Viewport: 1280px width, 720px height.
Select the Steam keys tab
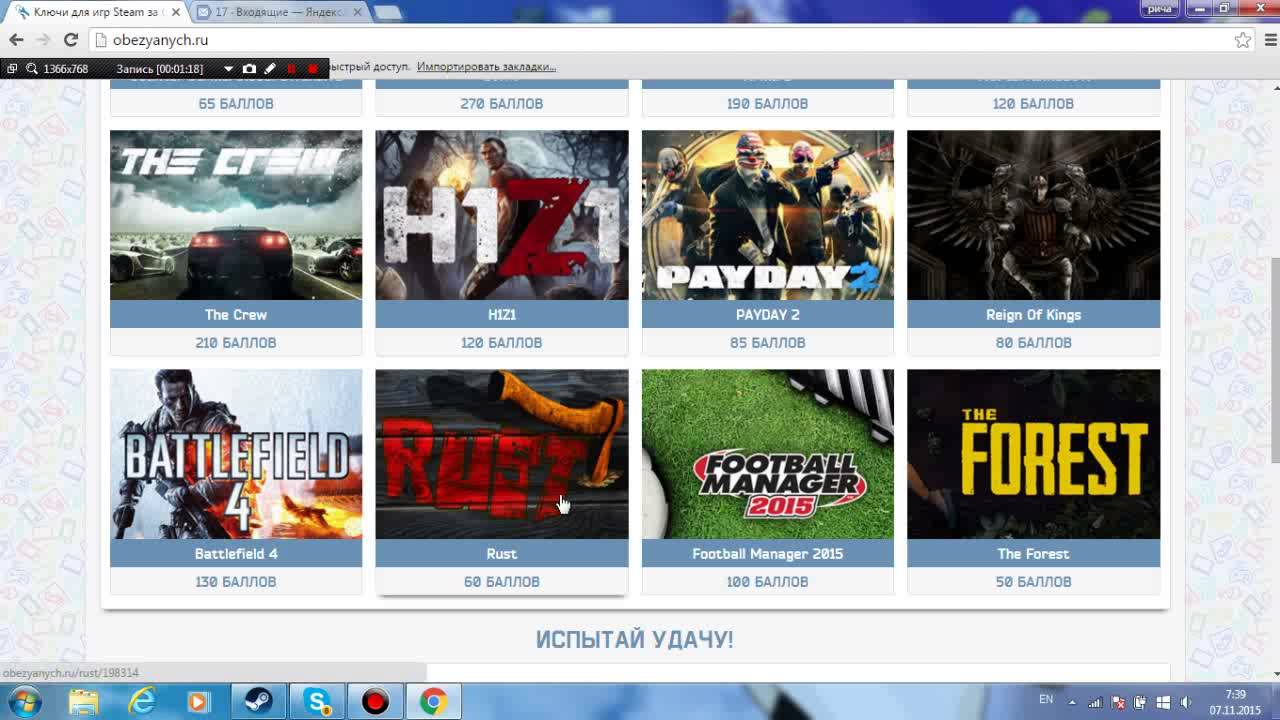click(x=95, y=12)
